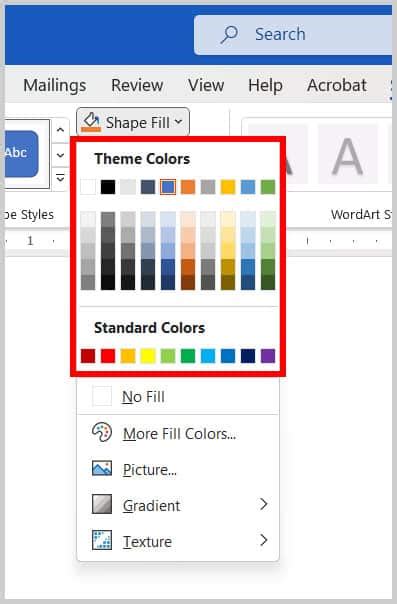Click the Search input field
397x604 pixels.
coord(293,35)
